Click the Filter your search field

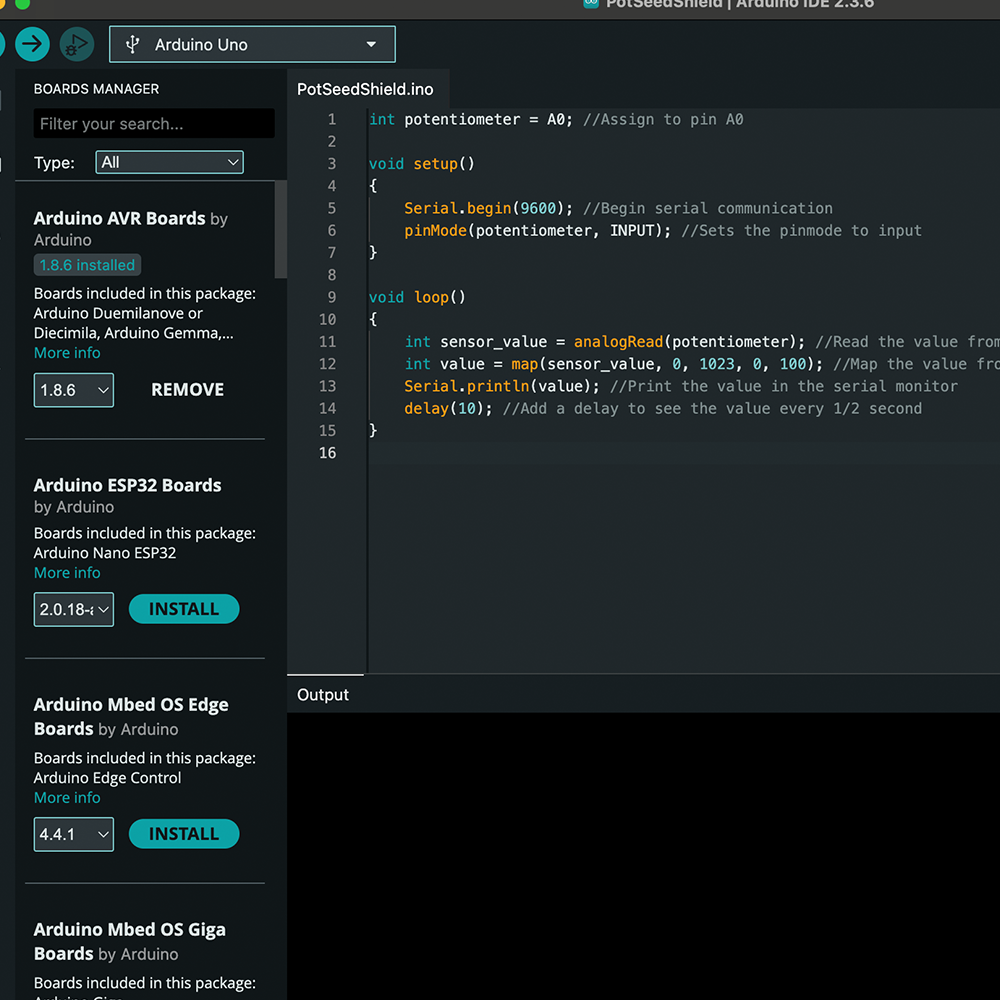tap(153, 123)
